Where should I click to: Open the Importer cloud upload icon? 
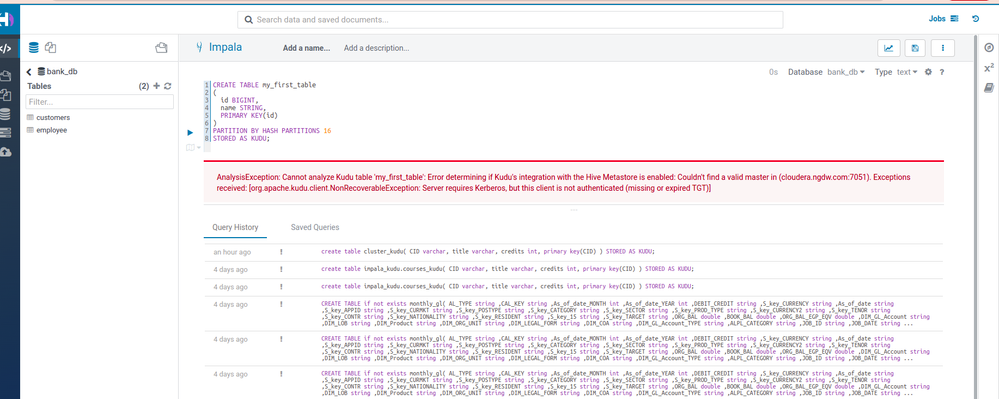pyautogui.click(x=6, y=152)
